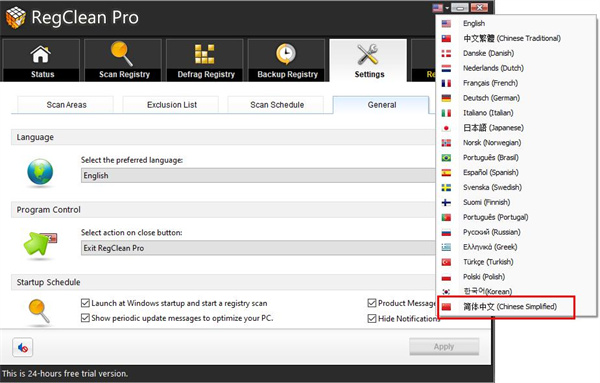Choose Japanese language entry
Screen dimensions: 600x383
coord(517,128)
